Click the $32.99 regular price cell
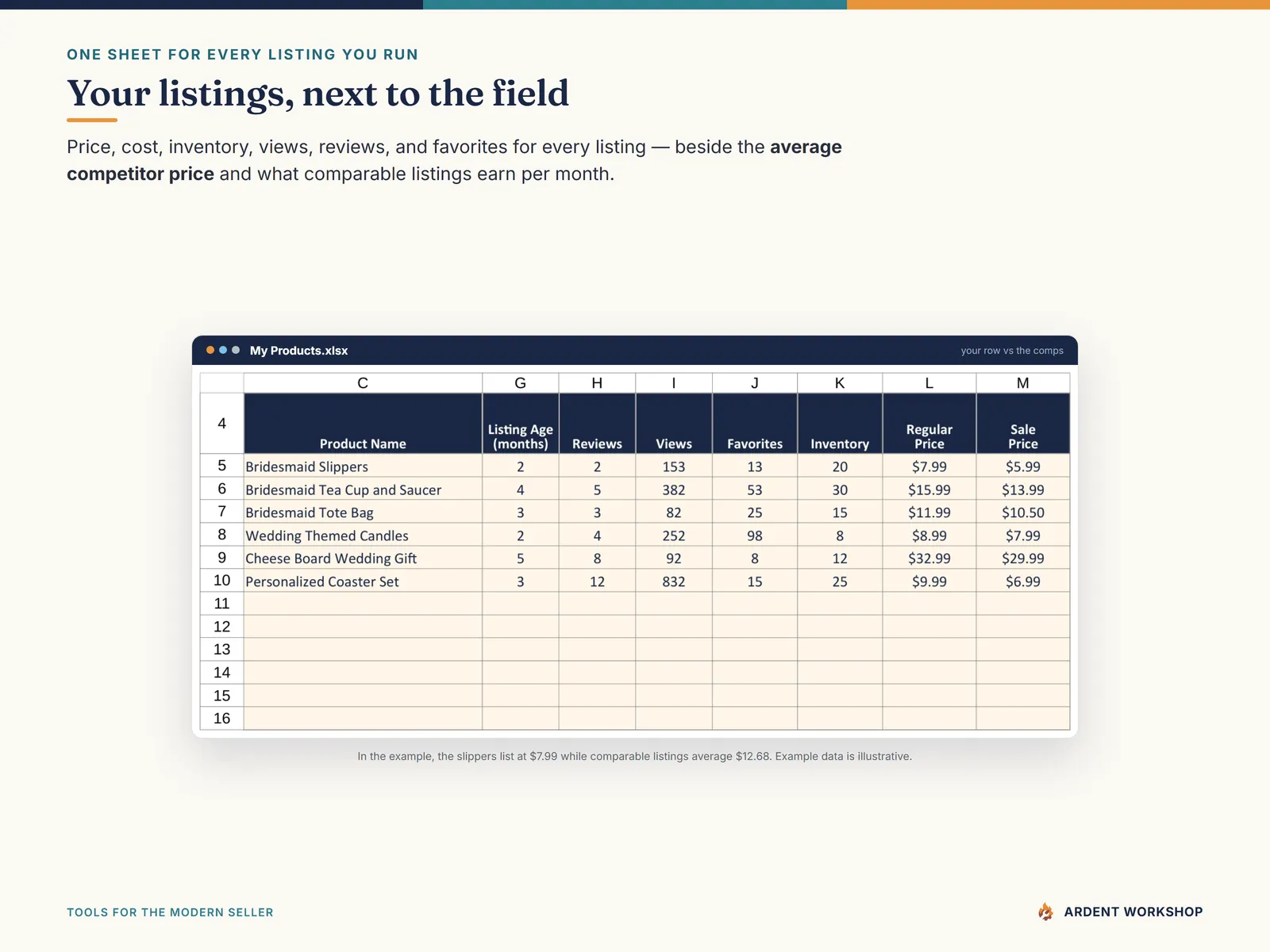 [929, 559]
